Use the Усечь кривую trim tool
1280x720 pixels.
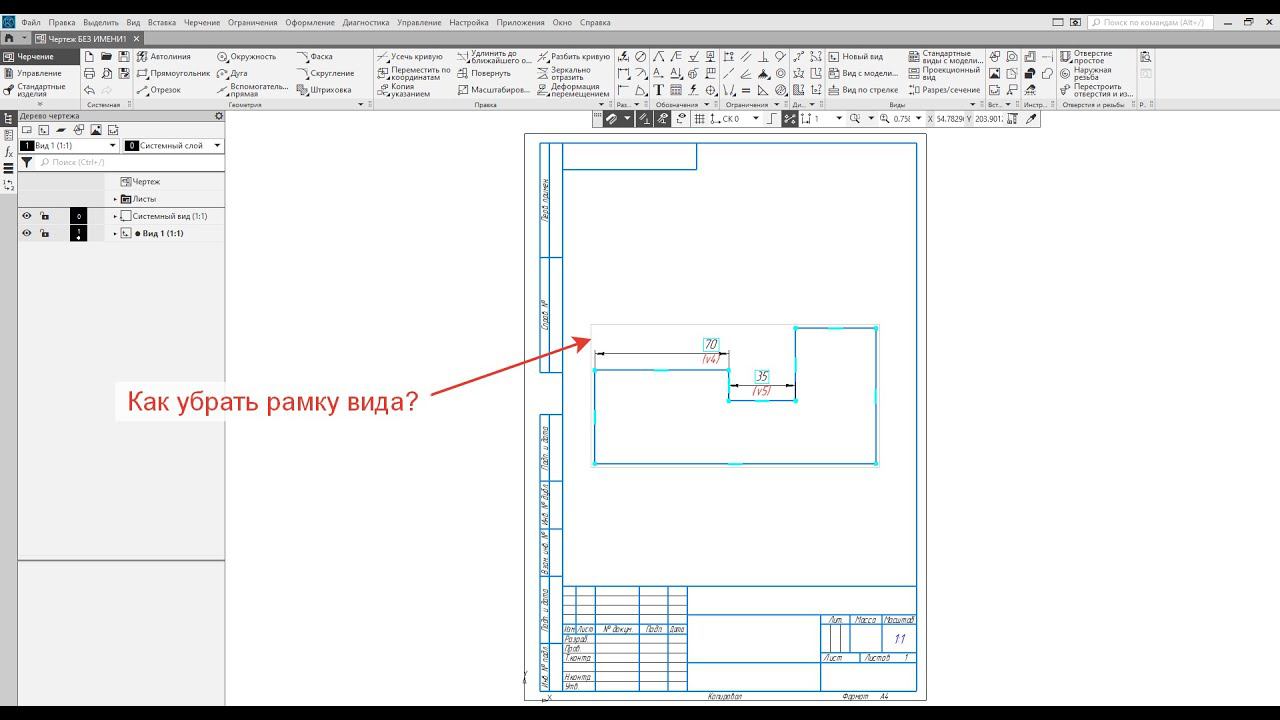tap(409, 57)
